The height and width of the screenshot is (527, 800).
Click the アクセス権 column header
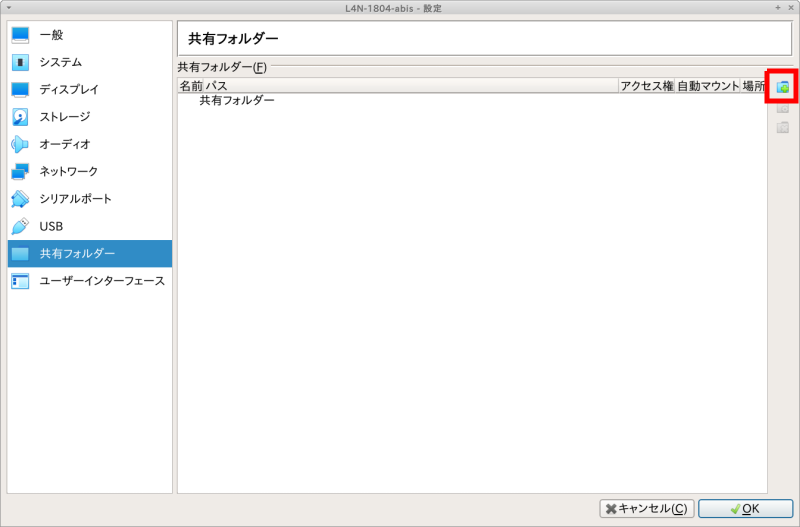pos(647,86)
